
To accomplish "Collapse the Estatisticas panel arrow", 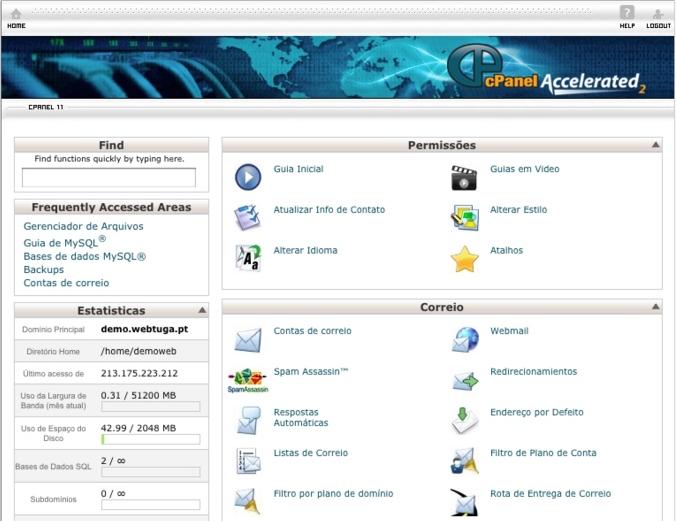I will (202, 310).
